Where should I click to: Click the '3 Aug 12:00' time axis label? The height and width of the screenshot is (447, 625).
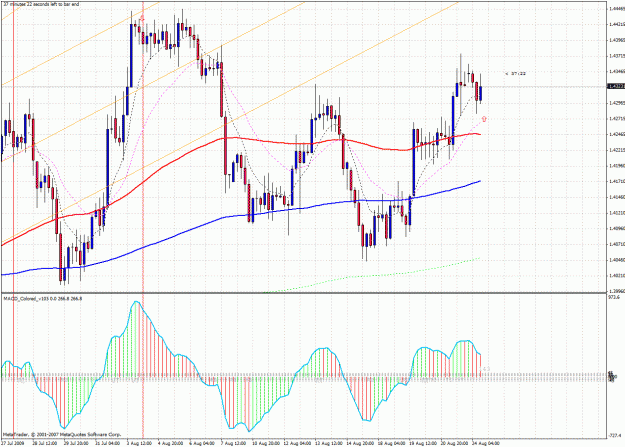(x=139, y=443)
